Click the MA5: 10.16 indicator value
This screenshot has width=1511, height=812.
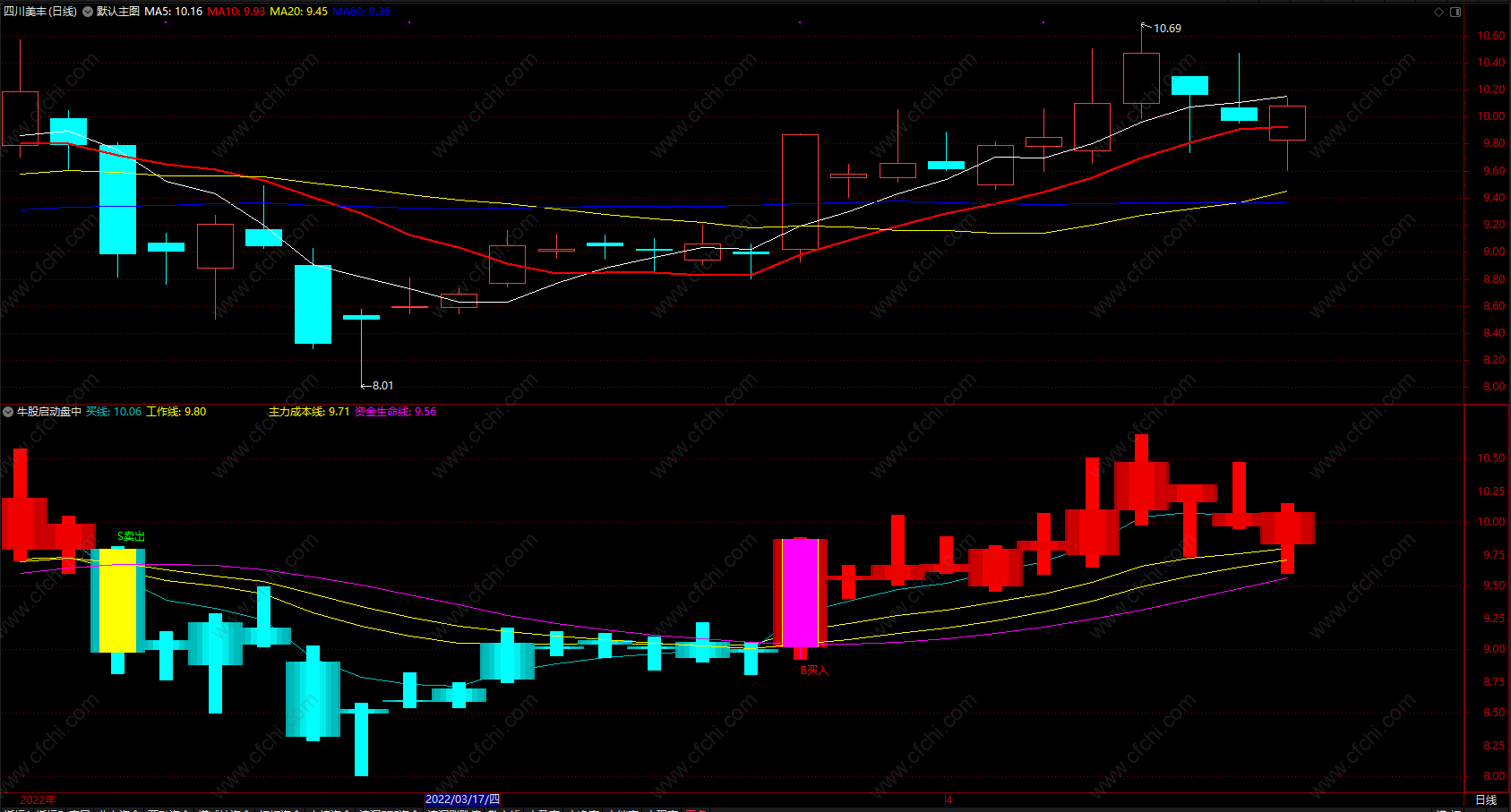pyautogui.click(x=174, y=12)
